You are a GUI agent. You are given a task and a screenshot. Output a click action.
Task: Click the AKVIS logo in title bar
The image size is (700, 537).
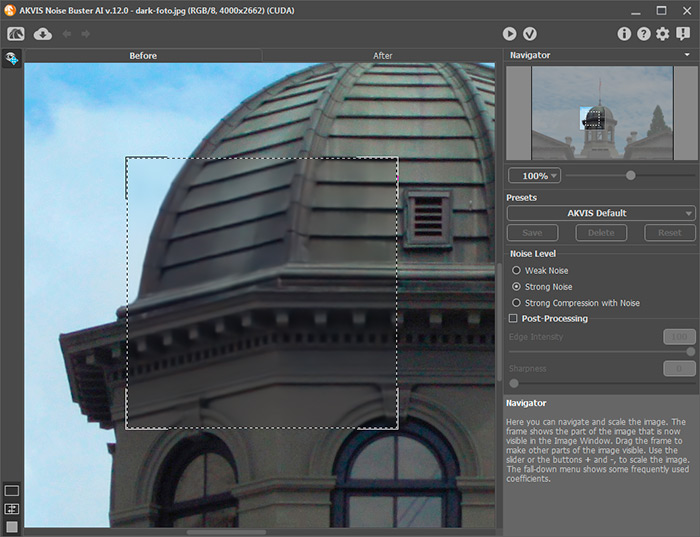click(x=9, y=10)
